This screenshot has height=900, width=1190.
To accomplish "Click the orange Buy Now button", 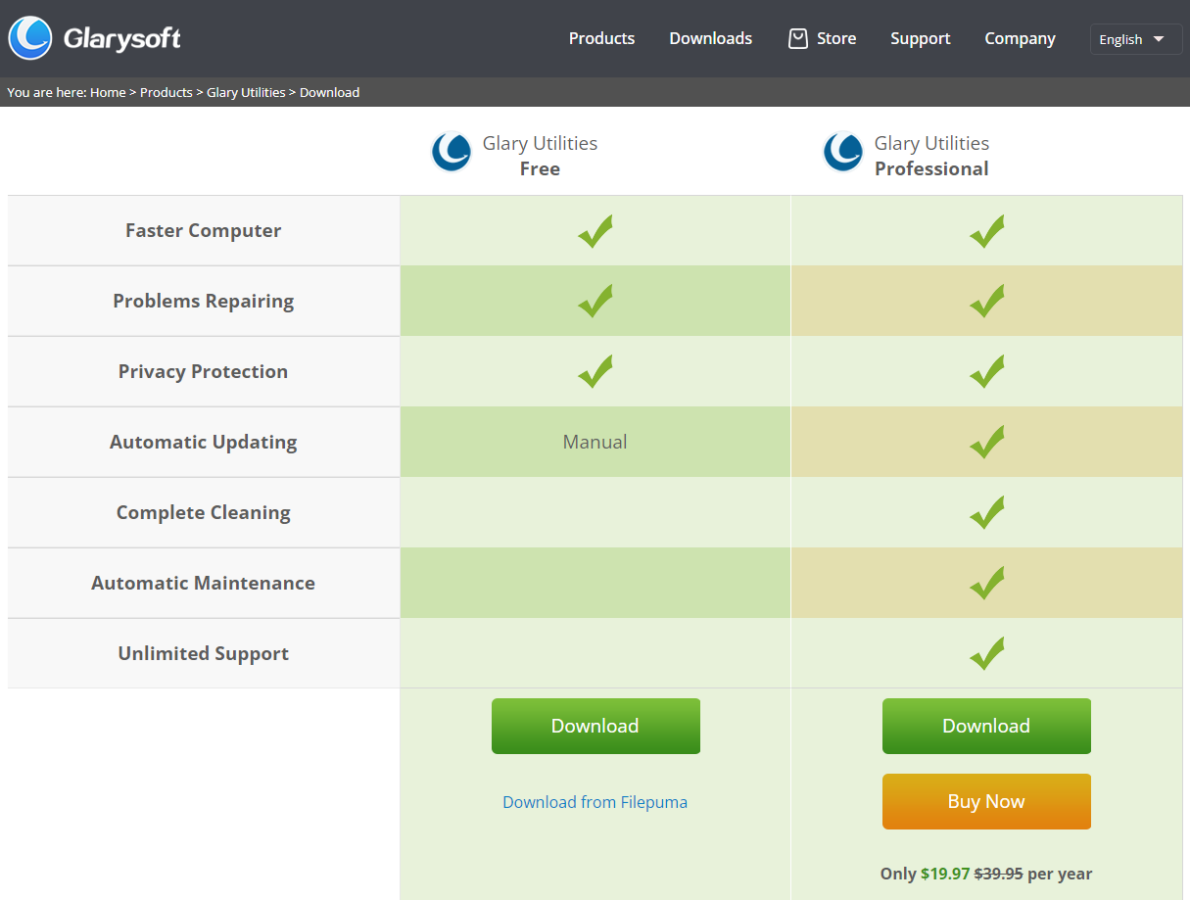I will tap(986, 802).
